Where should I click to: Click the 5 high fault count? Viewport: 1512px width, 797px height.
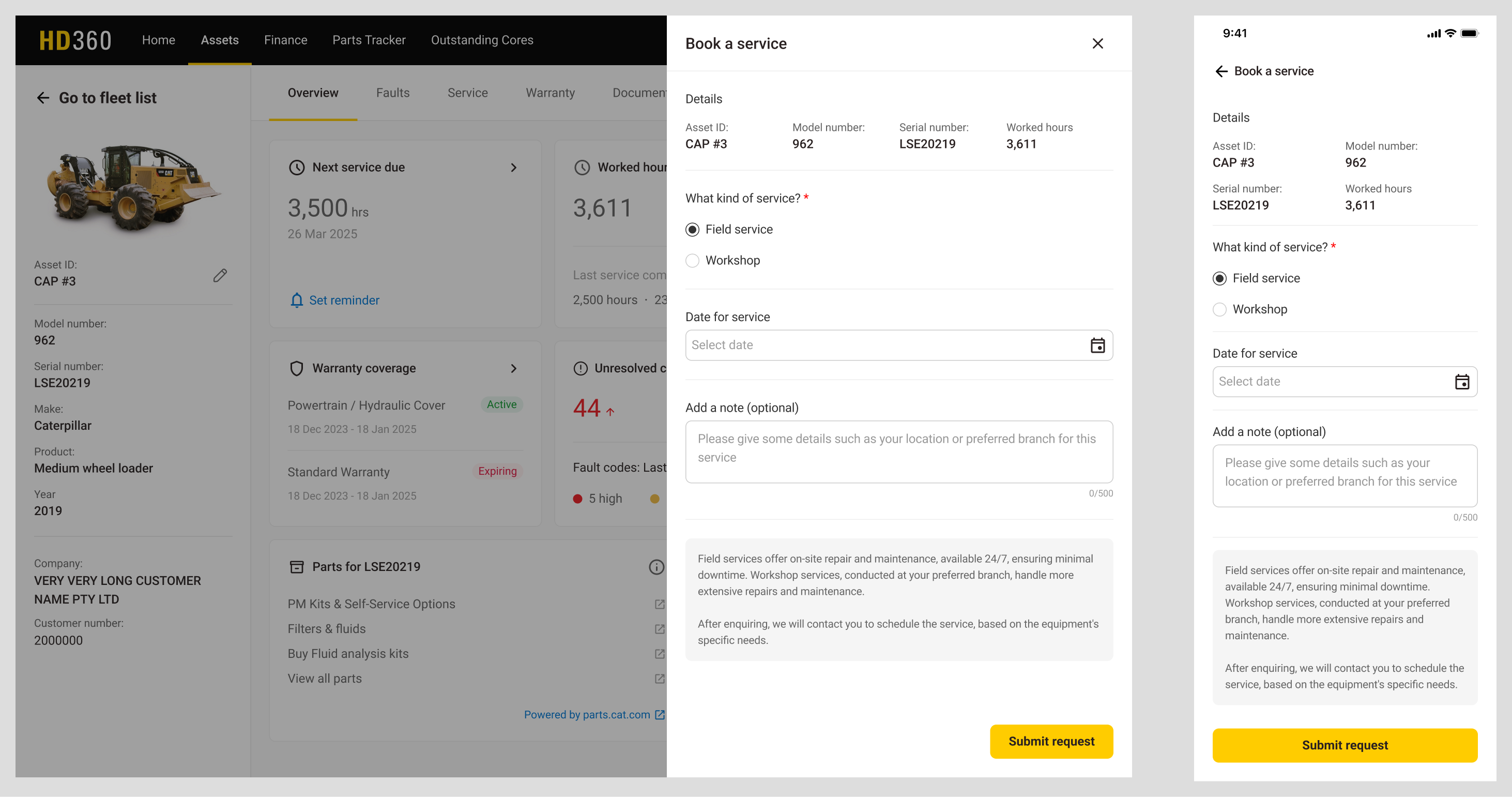click(605, 499)
